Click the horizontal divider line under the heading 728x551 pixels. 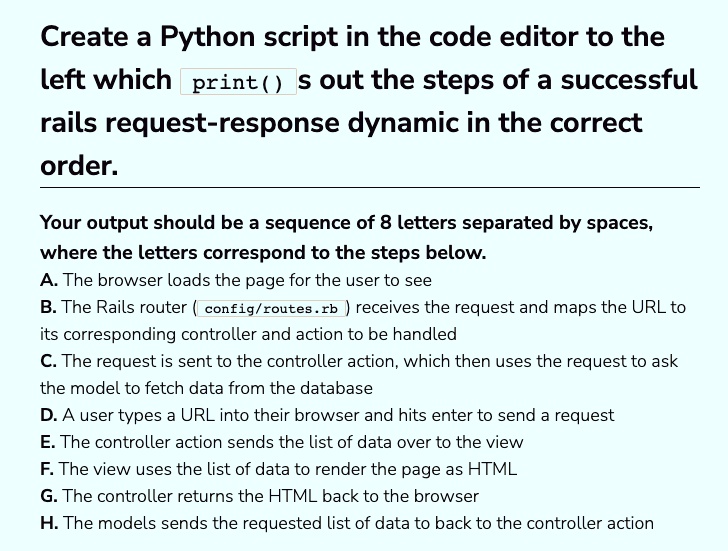pos(370,188)
